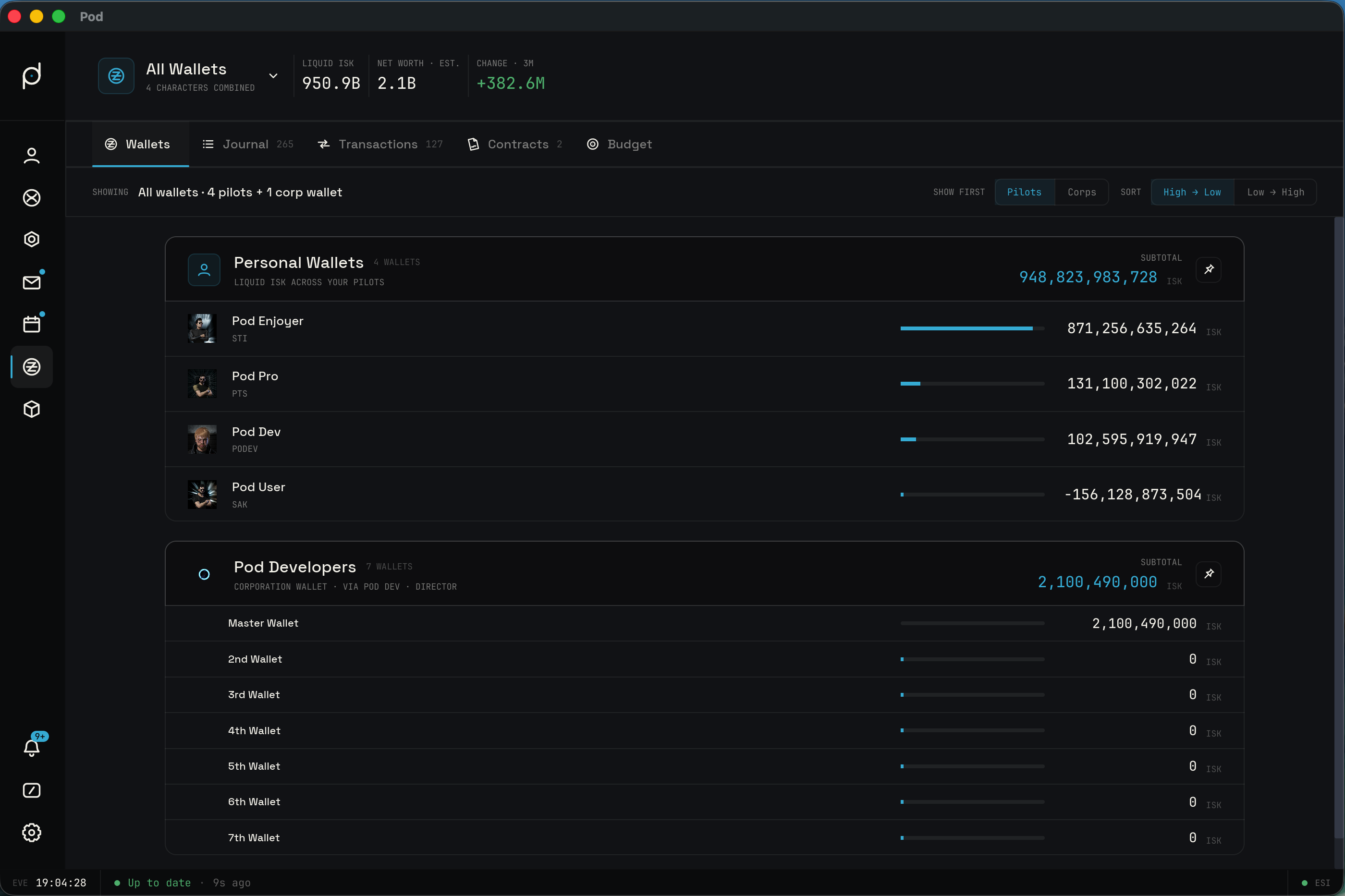Sort High to Low
This screenshot has width=1345, height=896.
click(1192, 192)
